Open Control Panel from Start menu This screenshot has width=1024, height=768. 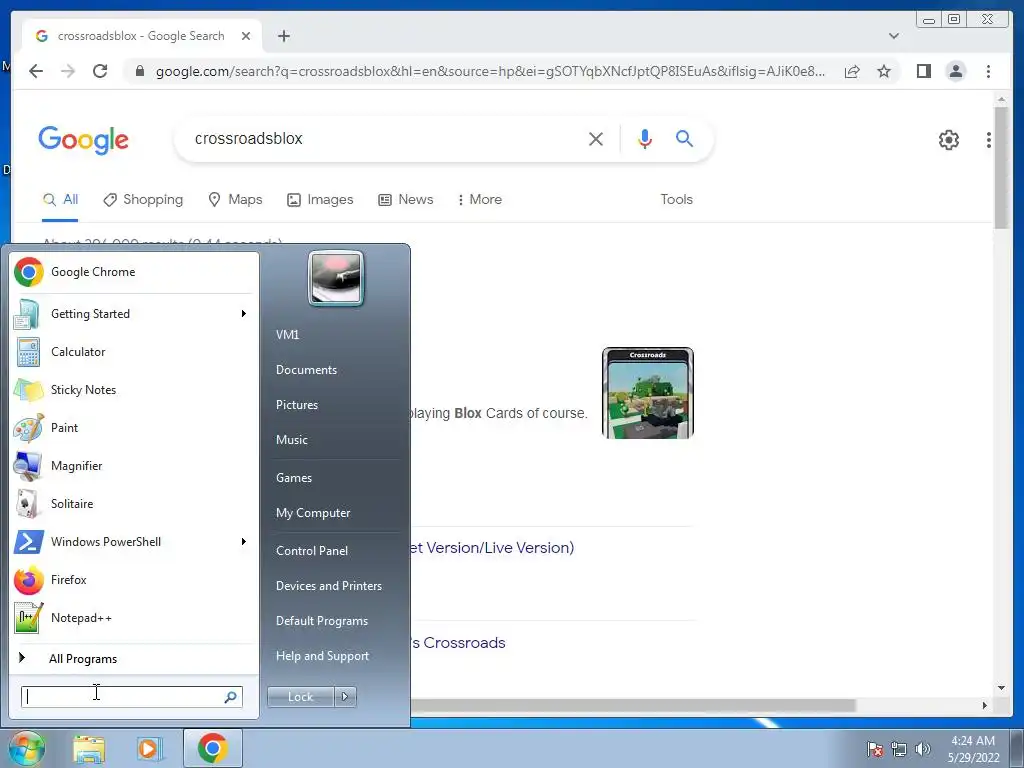pos(312,551)
